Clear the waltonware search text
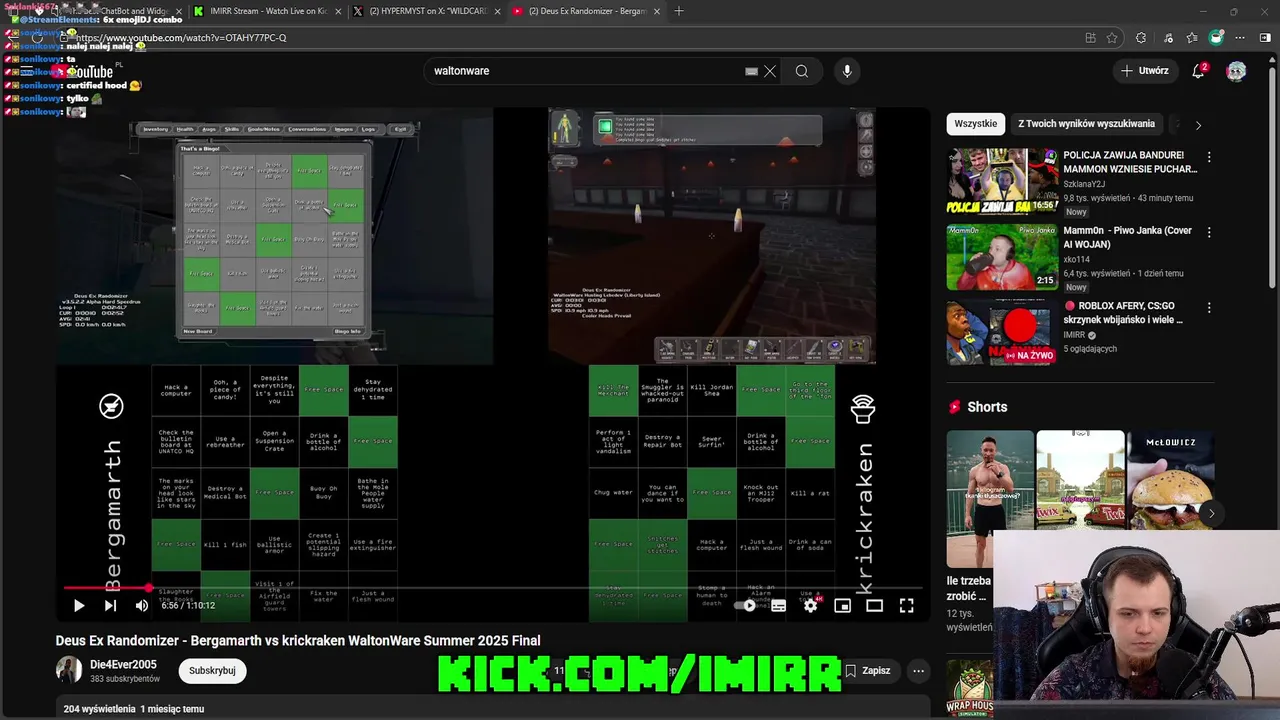 (770, 71)
